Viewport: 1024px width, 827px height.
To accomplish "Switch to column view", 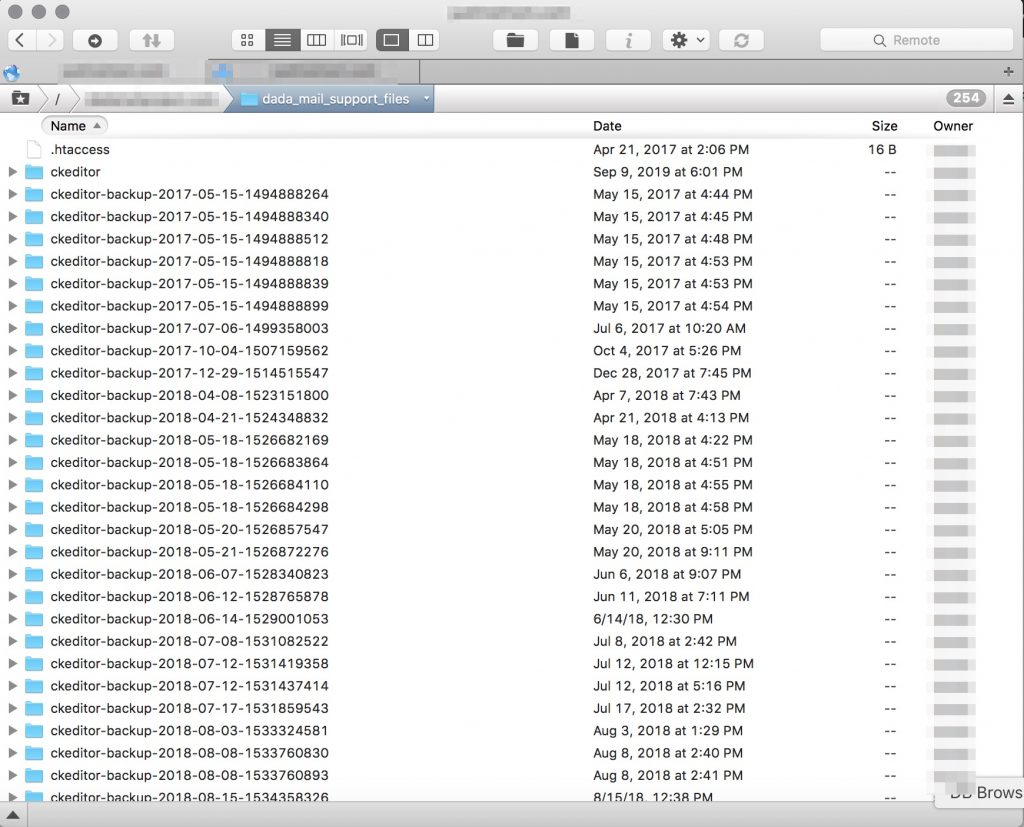I will click(317, 41).
